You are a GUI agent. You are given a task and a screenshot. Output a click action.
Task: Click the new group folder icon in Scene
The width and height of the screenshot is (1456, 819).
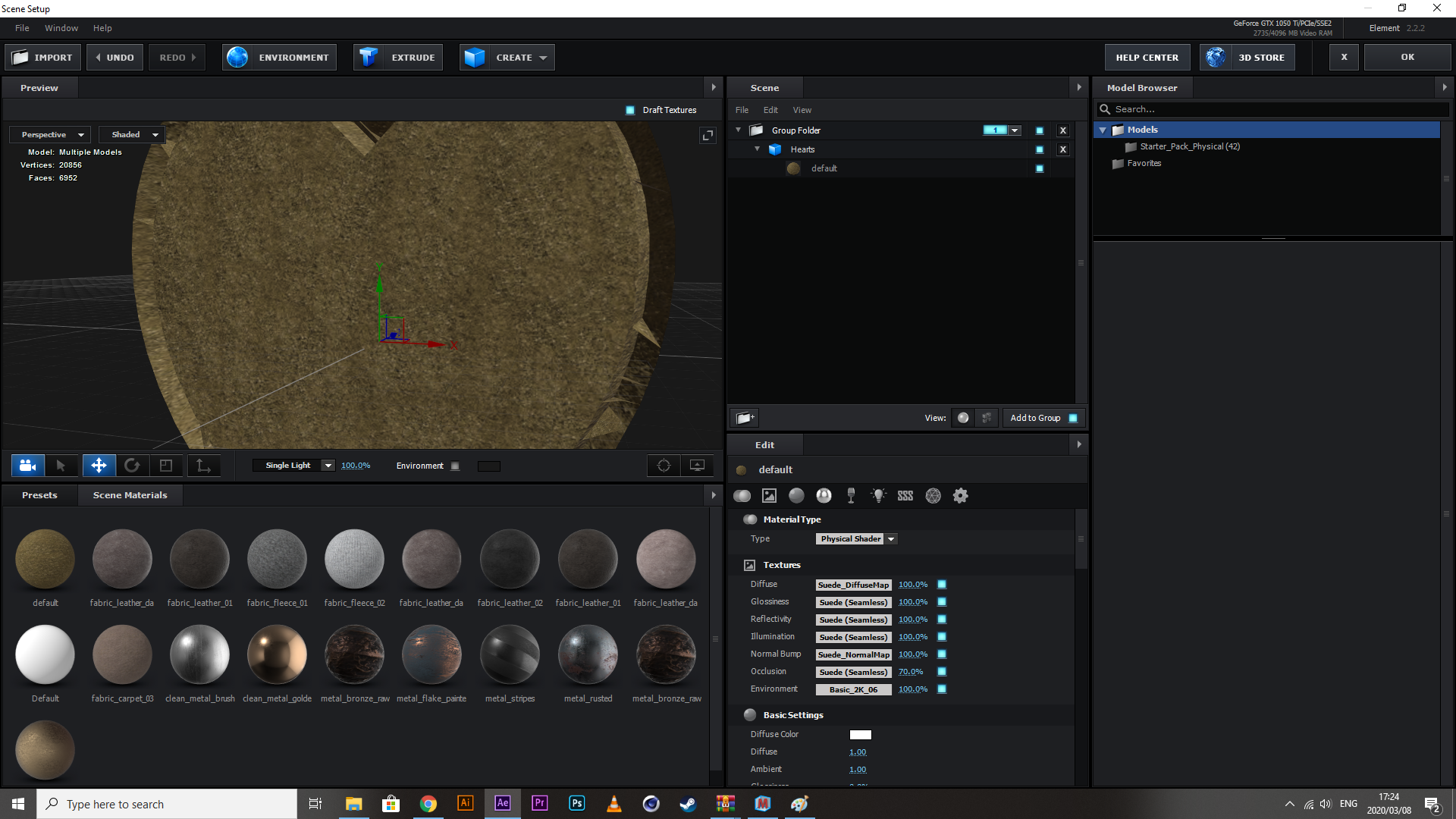pyautogui.click(x=745, y=418)
